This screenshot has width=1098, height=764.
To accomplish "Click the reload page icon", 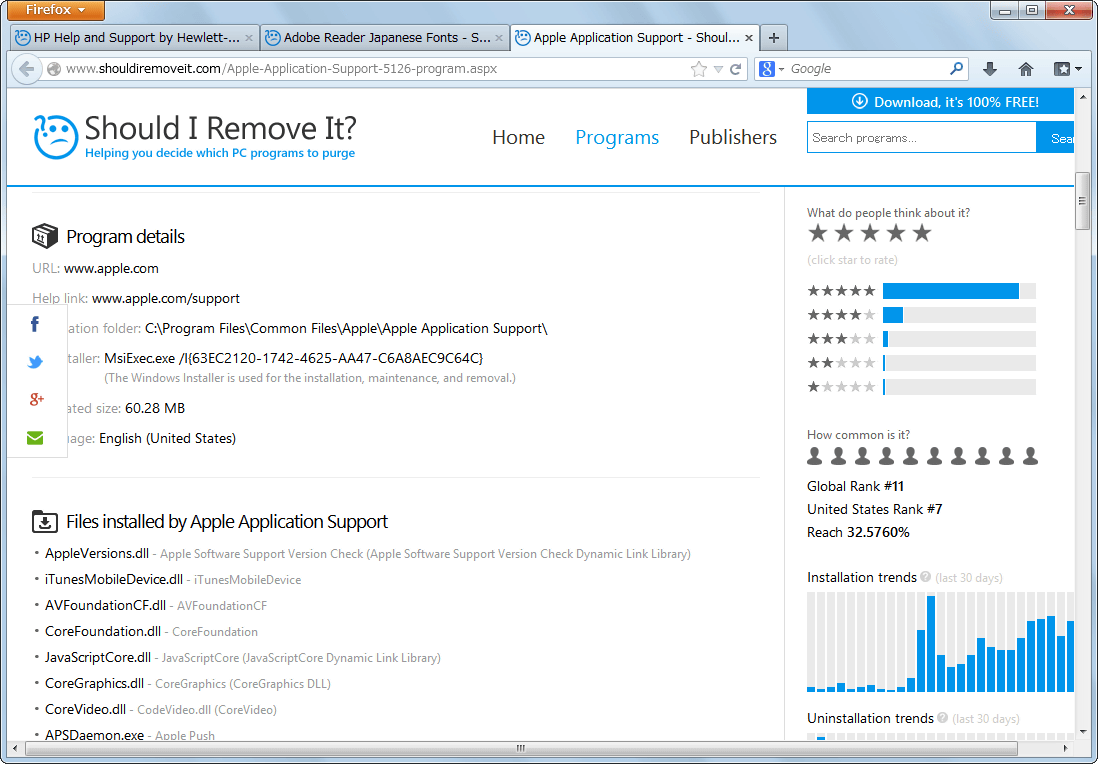I will coord(736,69).
